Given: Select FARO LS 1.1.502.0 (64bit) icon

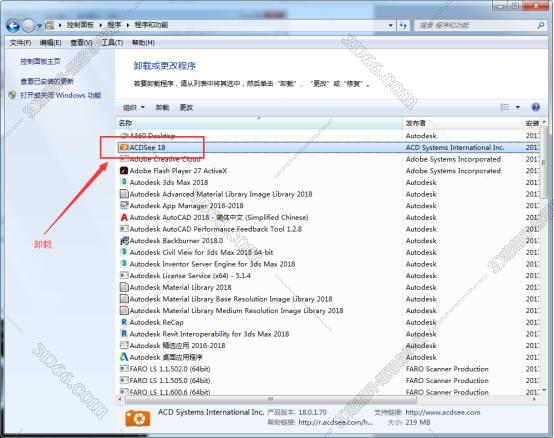Looking at the screenshot, I should pos(124,369).
